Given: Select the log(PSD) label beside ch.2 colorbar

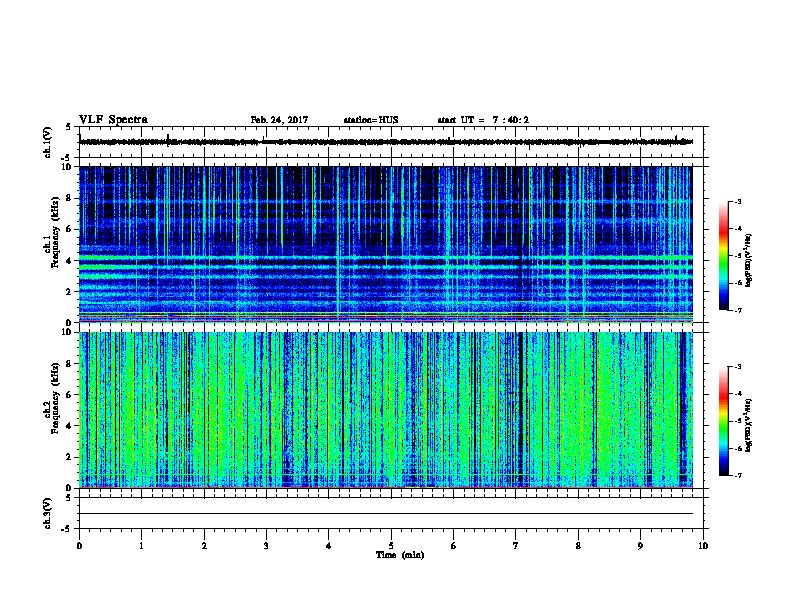Looking at the screenshot, I should (x=749, y=425).
